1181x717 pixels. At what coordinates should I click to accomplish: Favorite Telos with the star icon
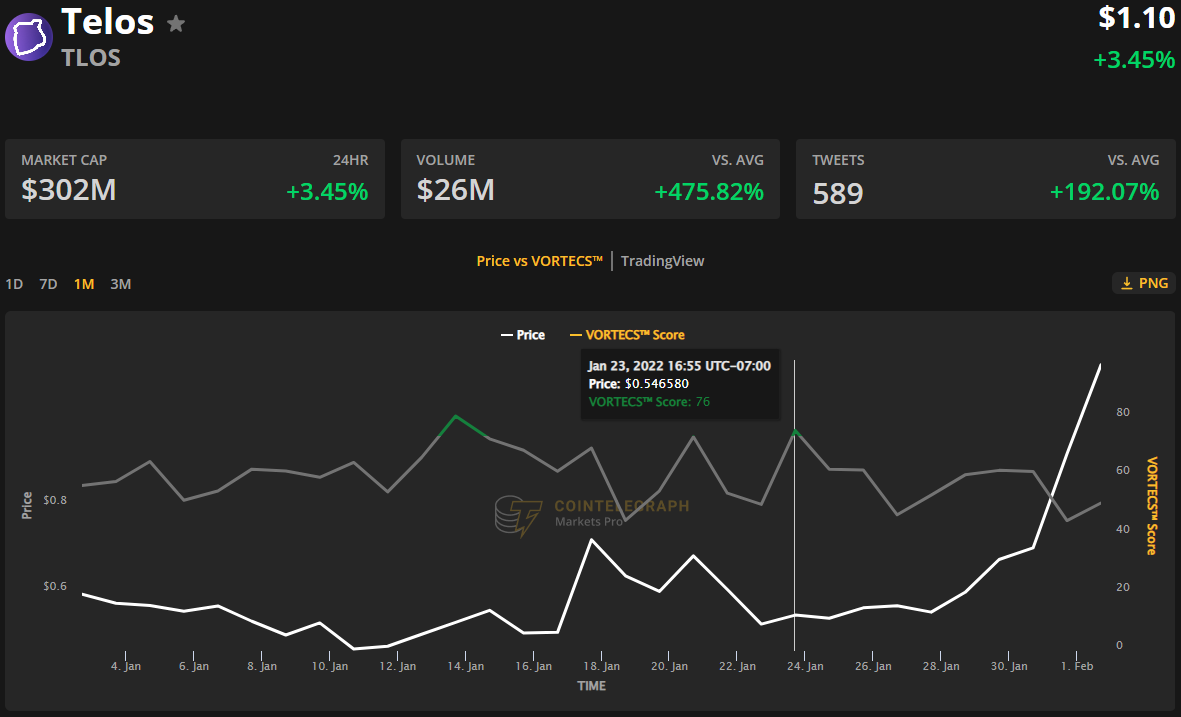click(176, 23)
